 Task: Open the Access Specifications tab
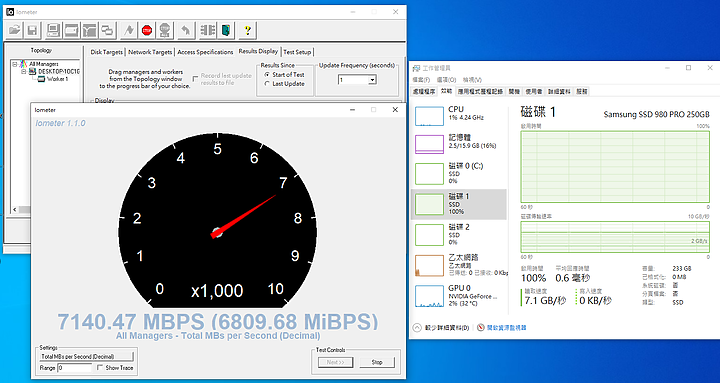[x=205, y=52]
